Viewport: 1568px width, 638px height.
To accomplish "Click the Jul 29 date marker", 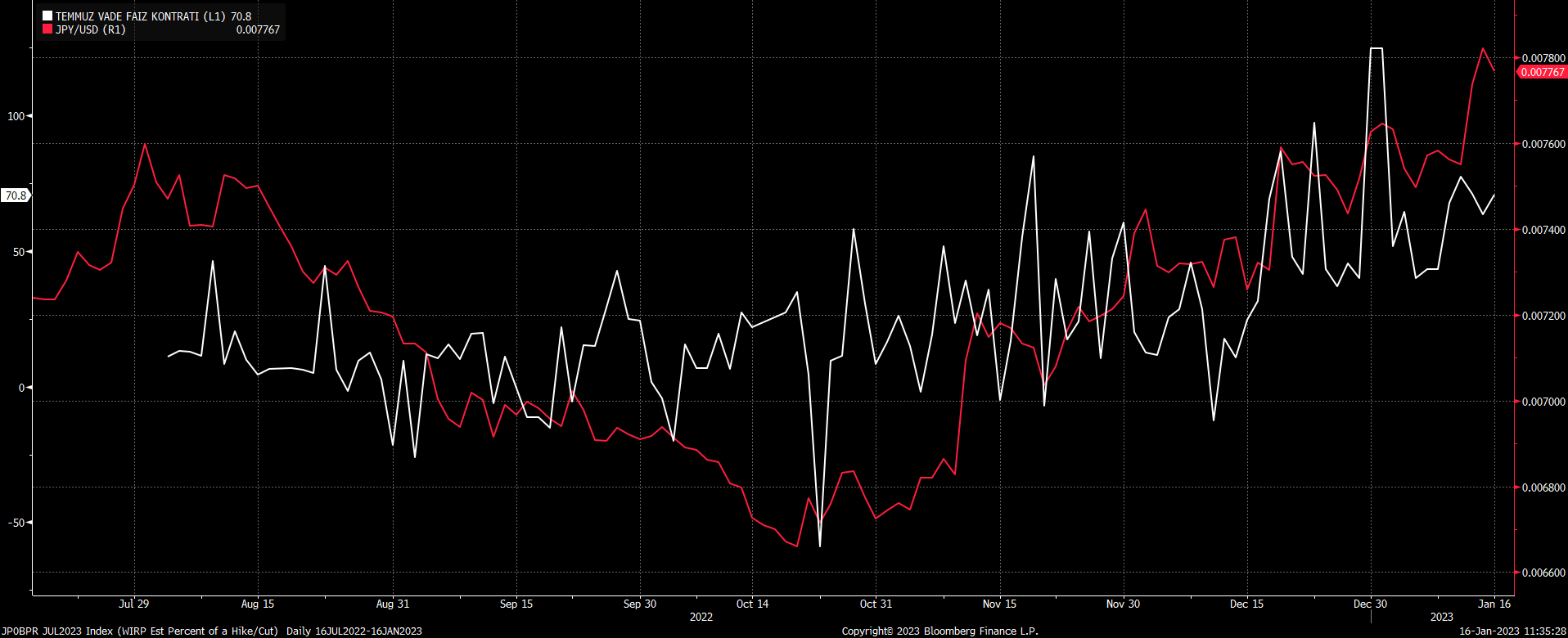I will point(134,604).
